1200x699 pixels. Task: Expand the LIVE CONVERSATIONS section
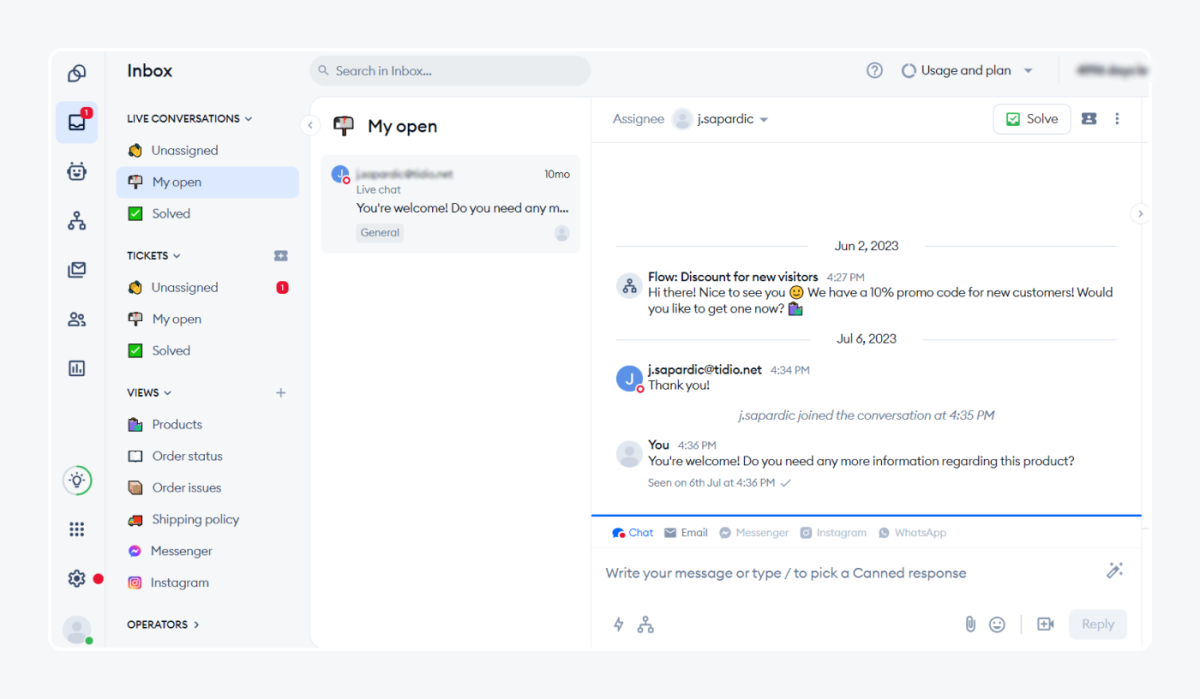(x=189, y=118)
